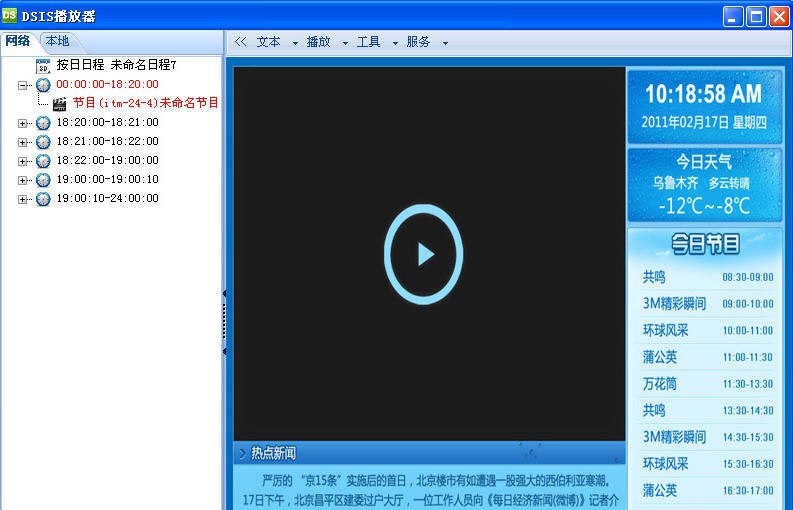The width and height of the screenshot is (793, 510).
Task: Open the 工具 dropdown arrow
Action: [395, 44]
